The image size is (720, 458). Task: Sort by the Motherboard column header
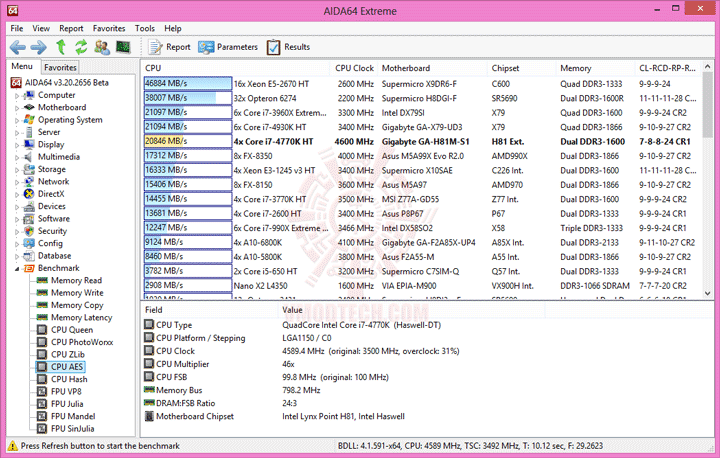pyautogui.click(x=433, y=68)
